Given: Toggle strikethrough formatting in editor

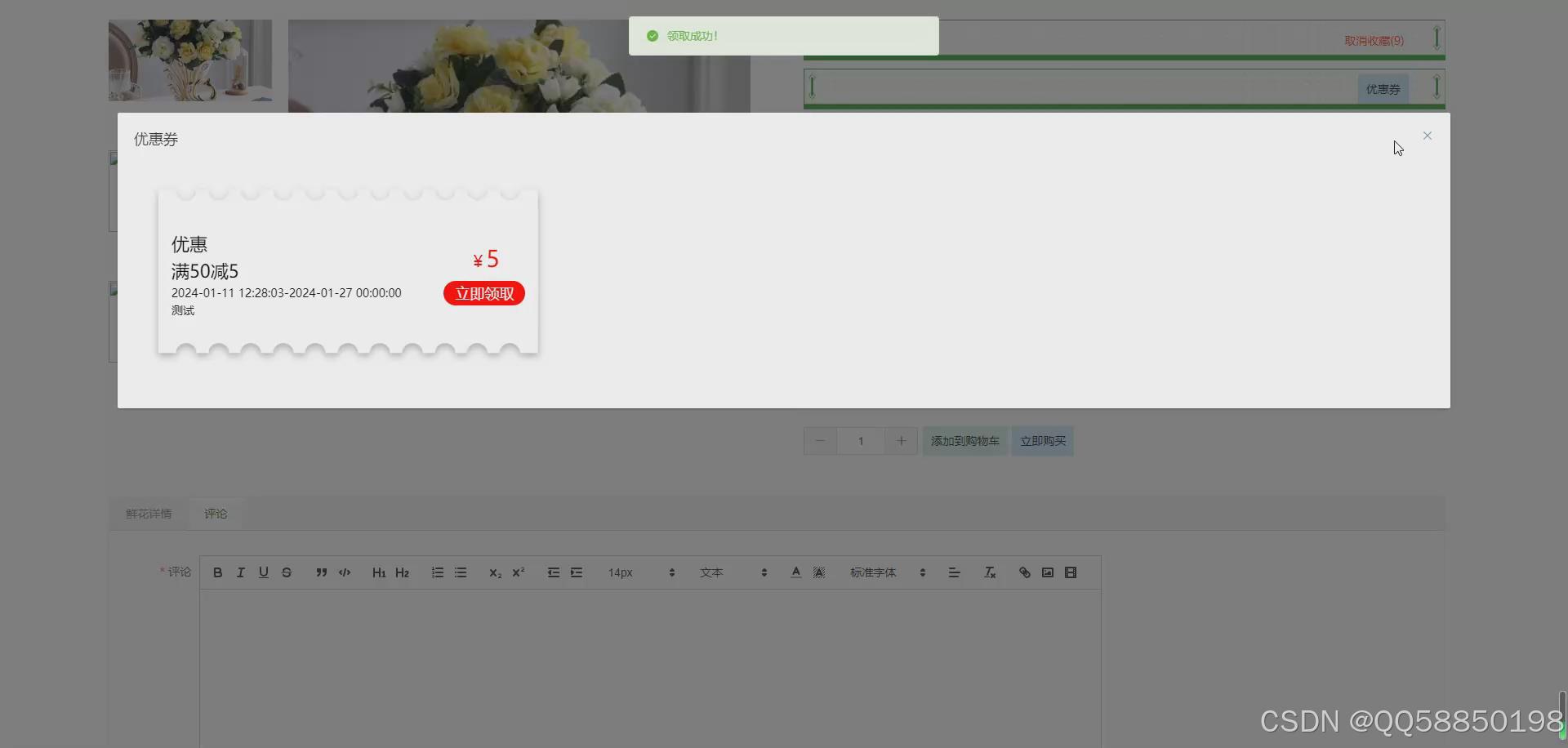Looking at the screenshot, I should click(x=286, y=572).
